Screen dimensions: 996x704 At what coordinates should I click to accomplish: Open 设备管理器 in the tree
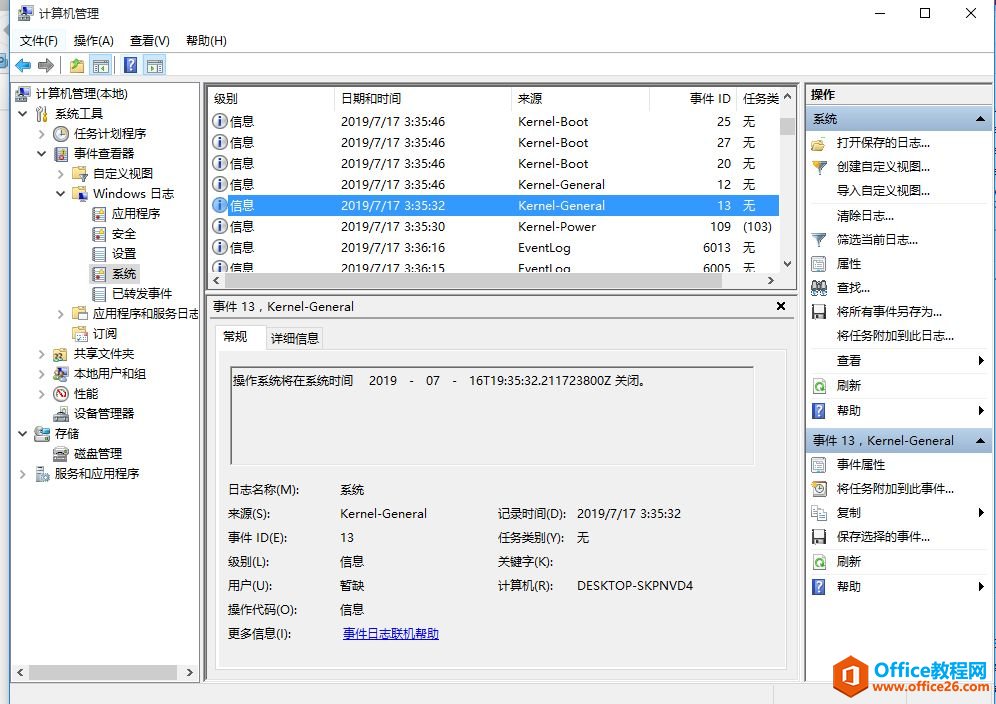tap(103, 413)
